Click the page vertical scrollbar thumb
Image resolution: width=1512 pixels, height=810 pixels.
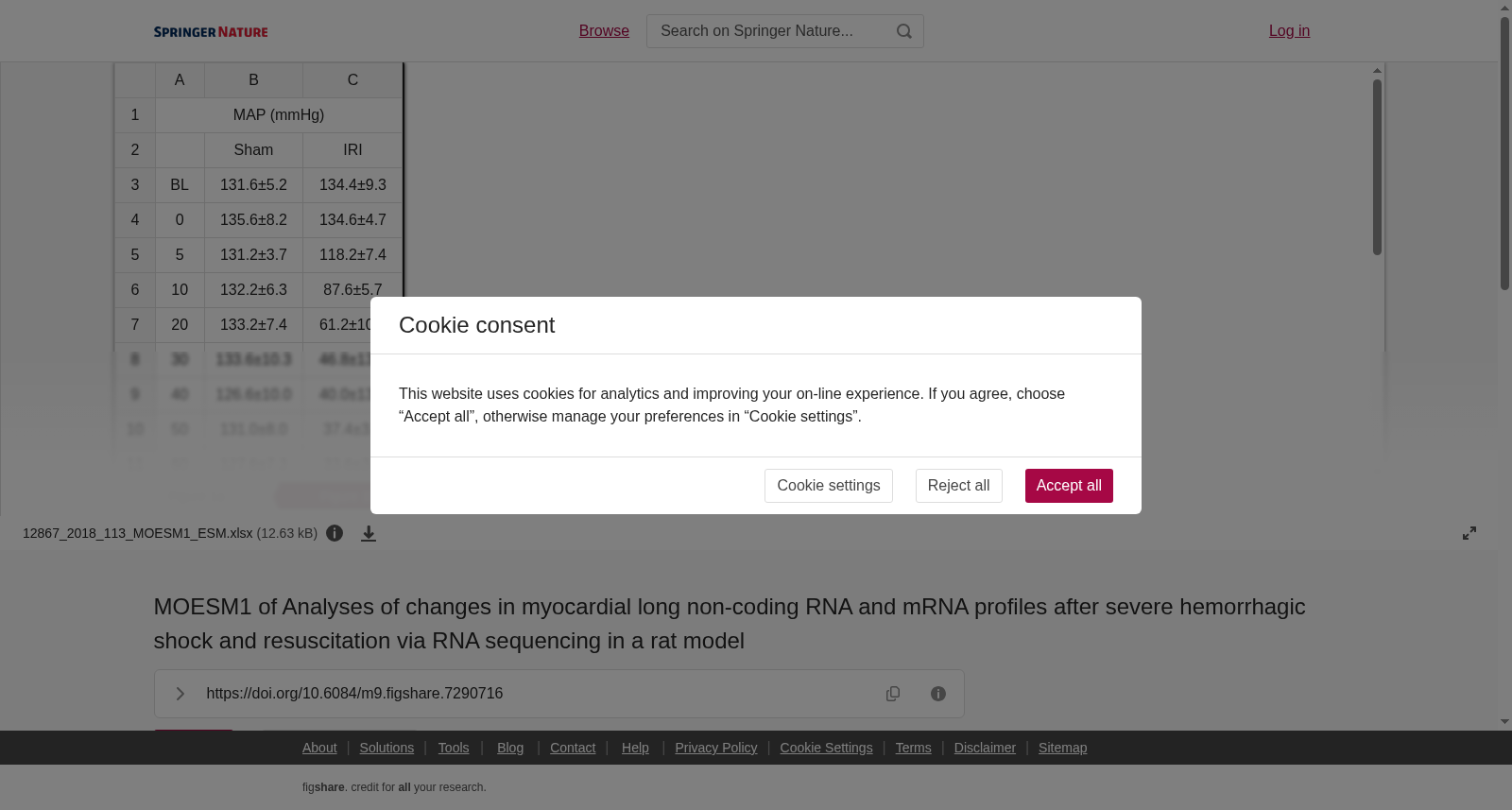click(1504, 153)
